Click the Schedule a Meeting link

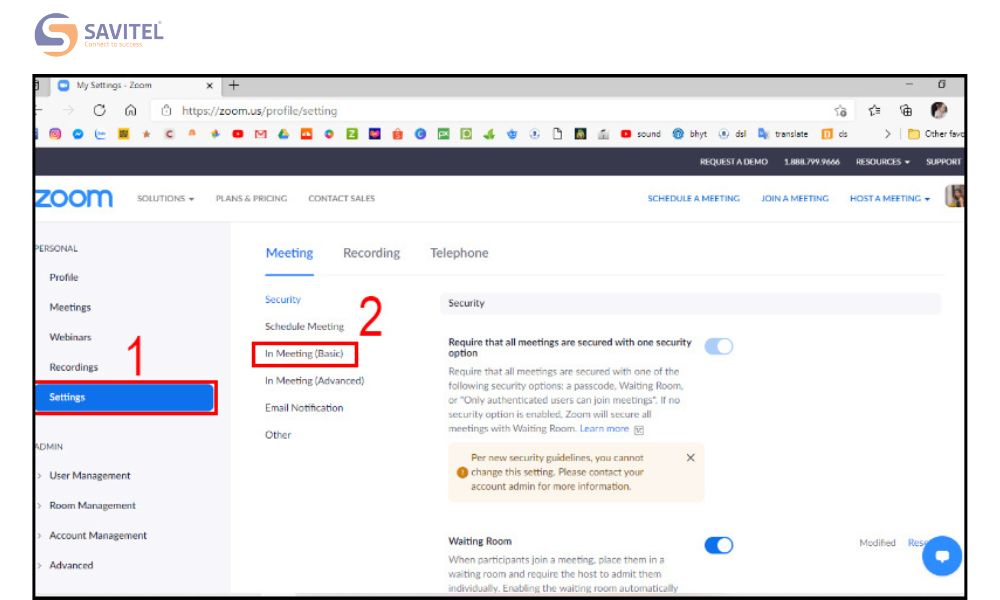click(693, 198)
